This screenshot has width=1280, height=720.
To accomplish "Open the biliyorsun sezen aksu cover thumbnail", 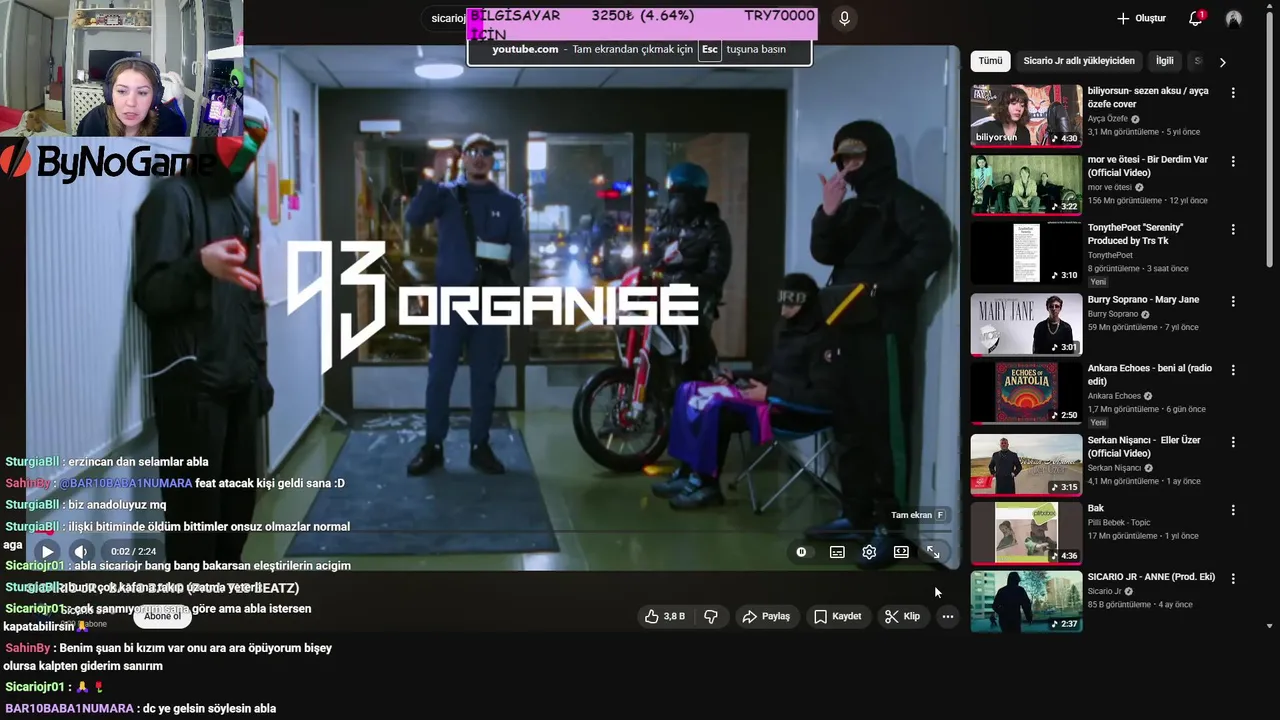I will pos(1026,115).
